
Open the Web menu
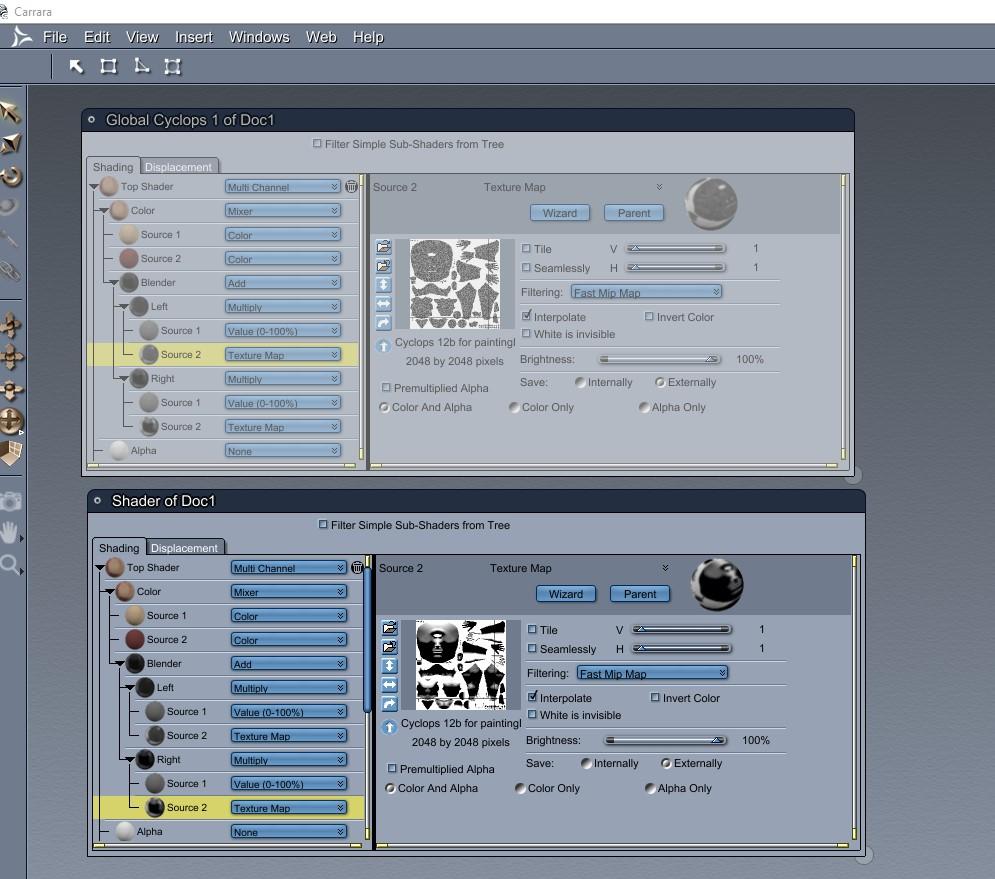click(x=321, y=37)
